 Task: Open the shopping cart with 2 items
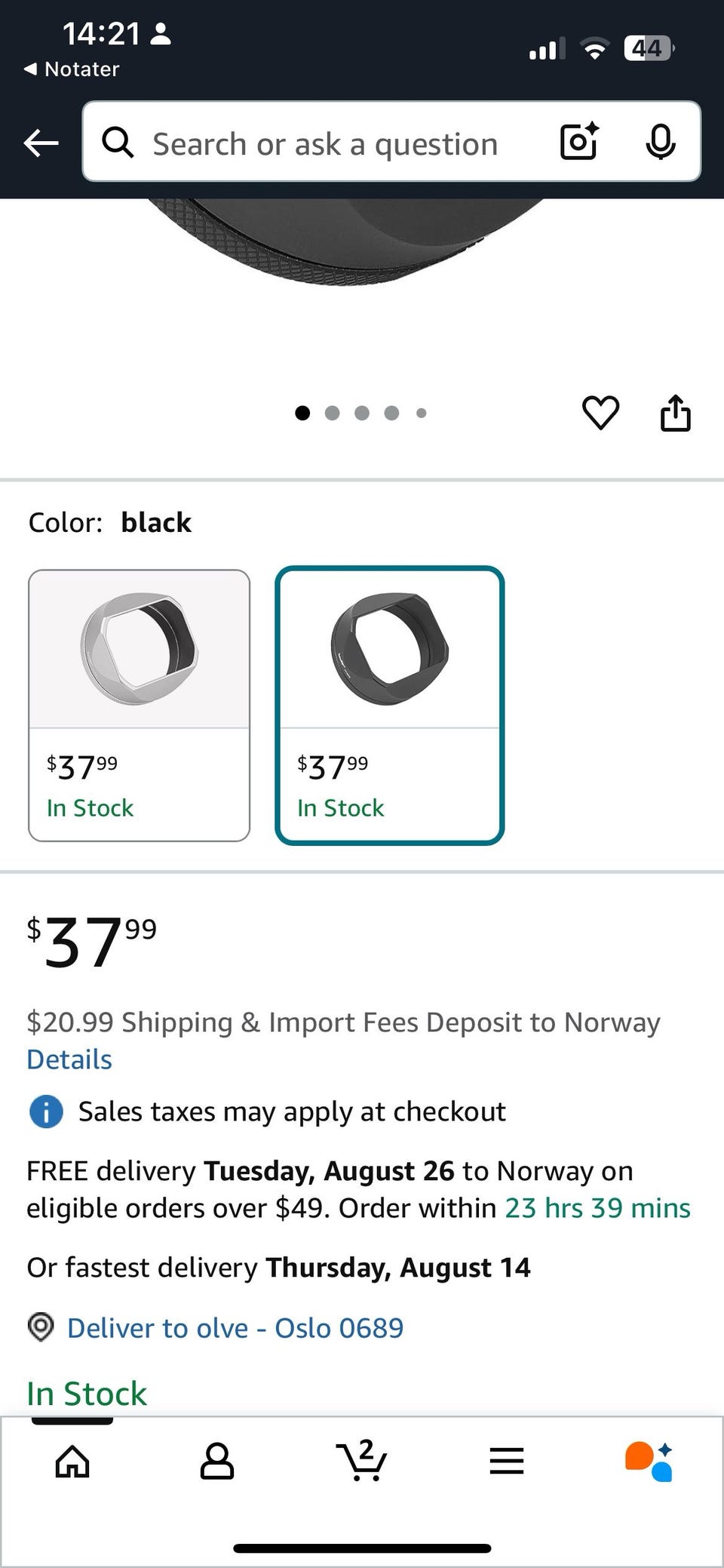click(362, 1460)
